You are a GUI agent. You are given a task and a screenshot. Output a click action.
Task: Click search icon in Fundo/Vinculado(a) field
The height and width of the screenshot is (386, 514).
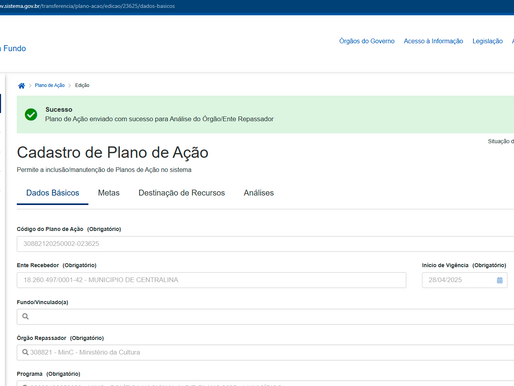click(25, 316)
